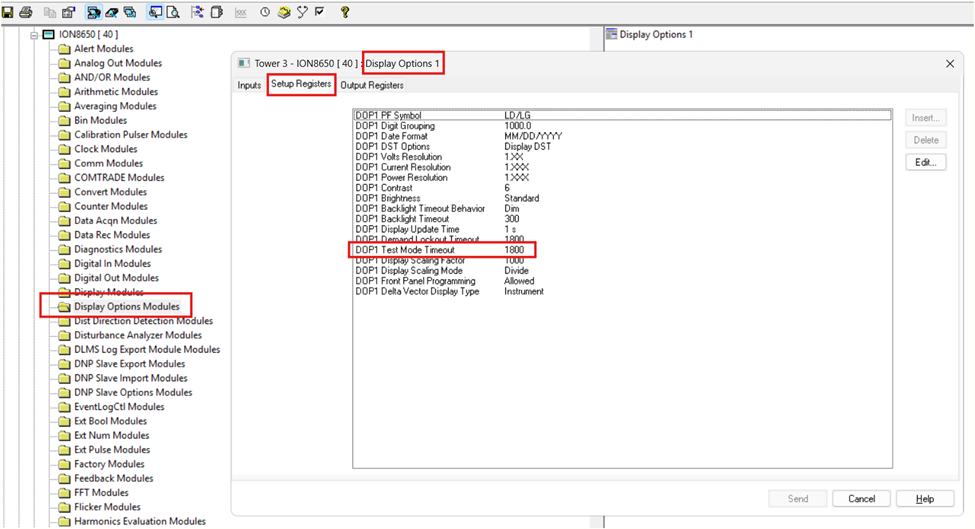Click the folder icon beside Clock Modules
975x529 pixels.
click(x=64, y=149)
